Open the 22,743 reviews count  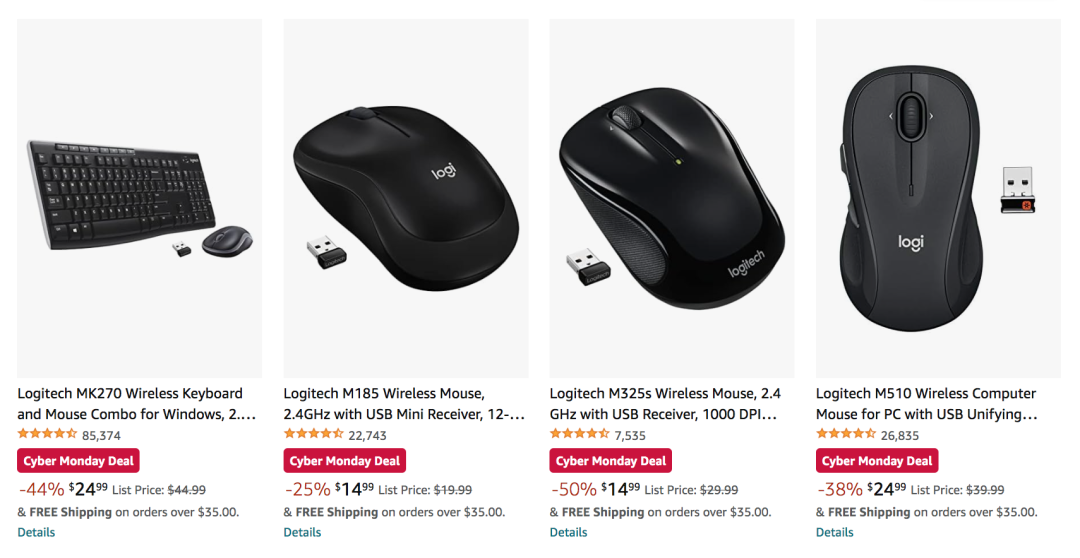(x=367, y=436)
